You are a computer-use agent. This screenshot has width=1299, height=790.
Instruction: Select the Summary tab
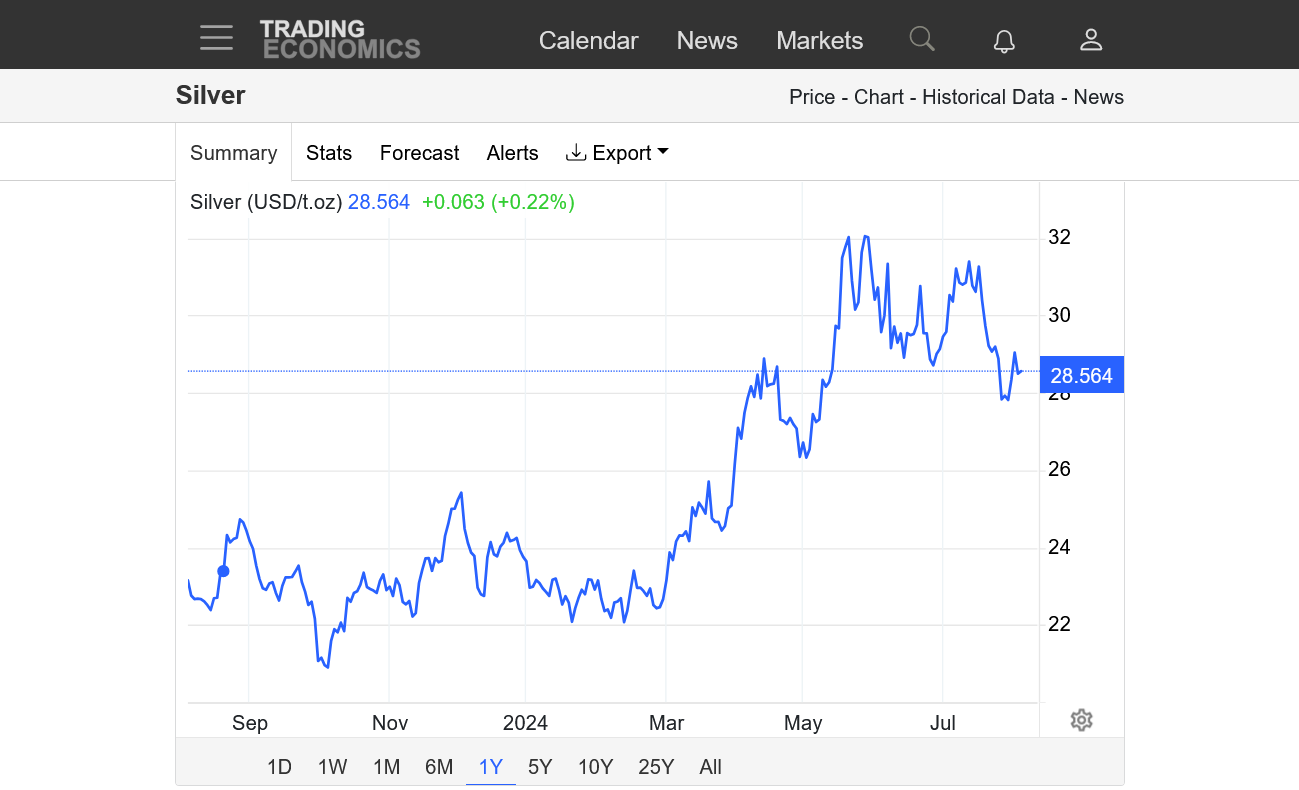[233, 153]
